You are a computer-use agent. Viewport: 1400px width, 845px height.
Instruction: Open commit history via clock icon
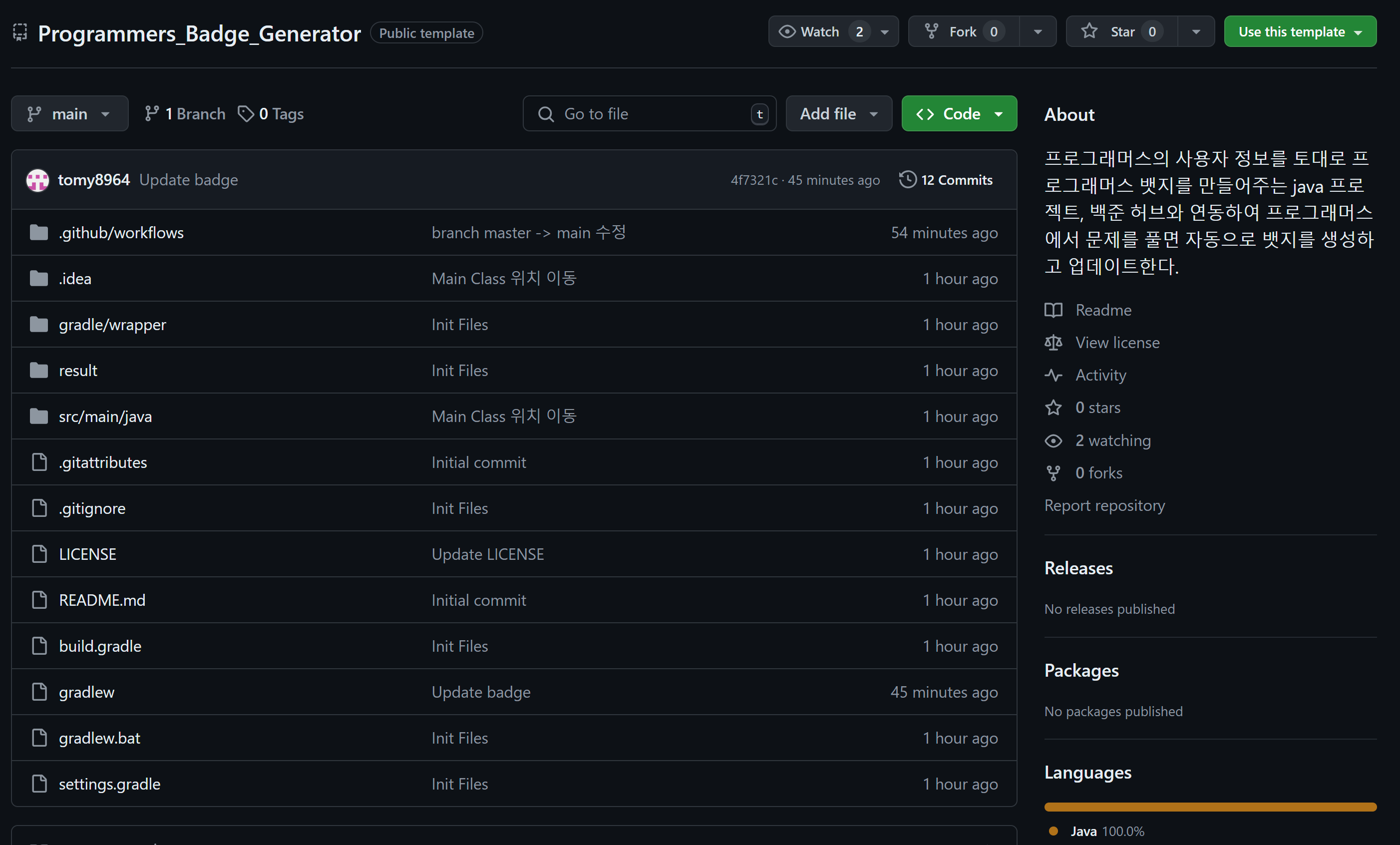[x=907, y=180]
